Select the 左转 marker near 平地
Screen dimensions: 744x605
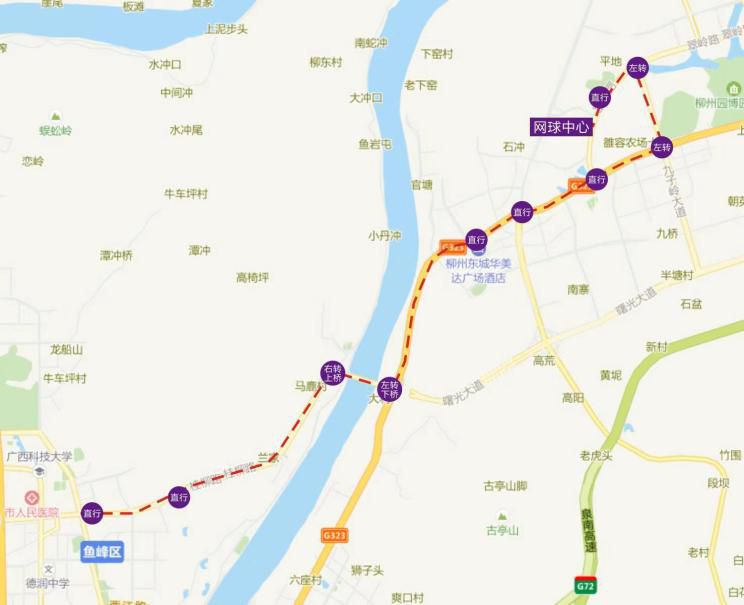[637, 68]
